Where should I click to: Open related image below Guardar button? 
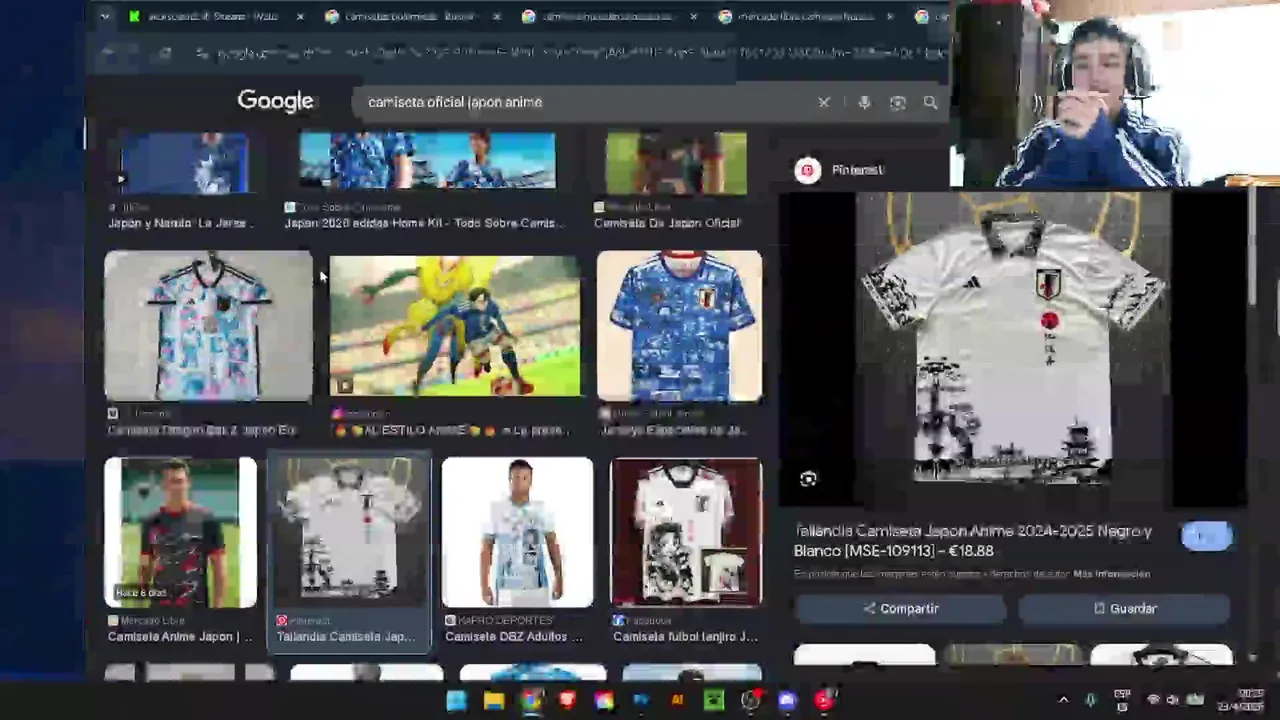click(x=1161, y=654)
